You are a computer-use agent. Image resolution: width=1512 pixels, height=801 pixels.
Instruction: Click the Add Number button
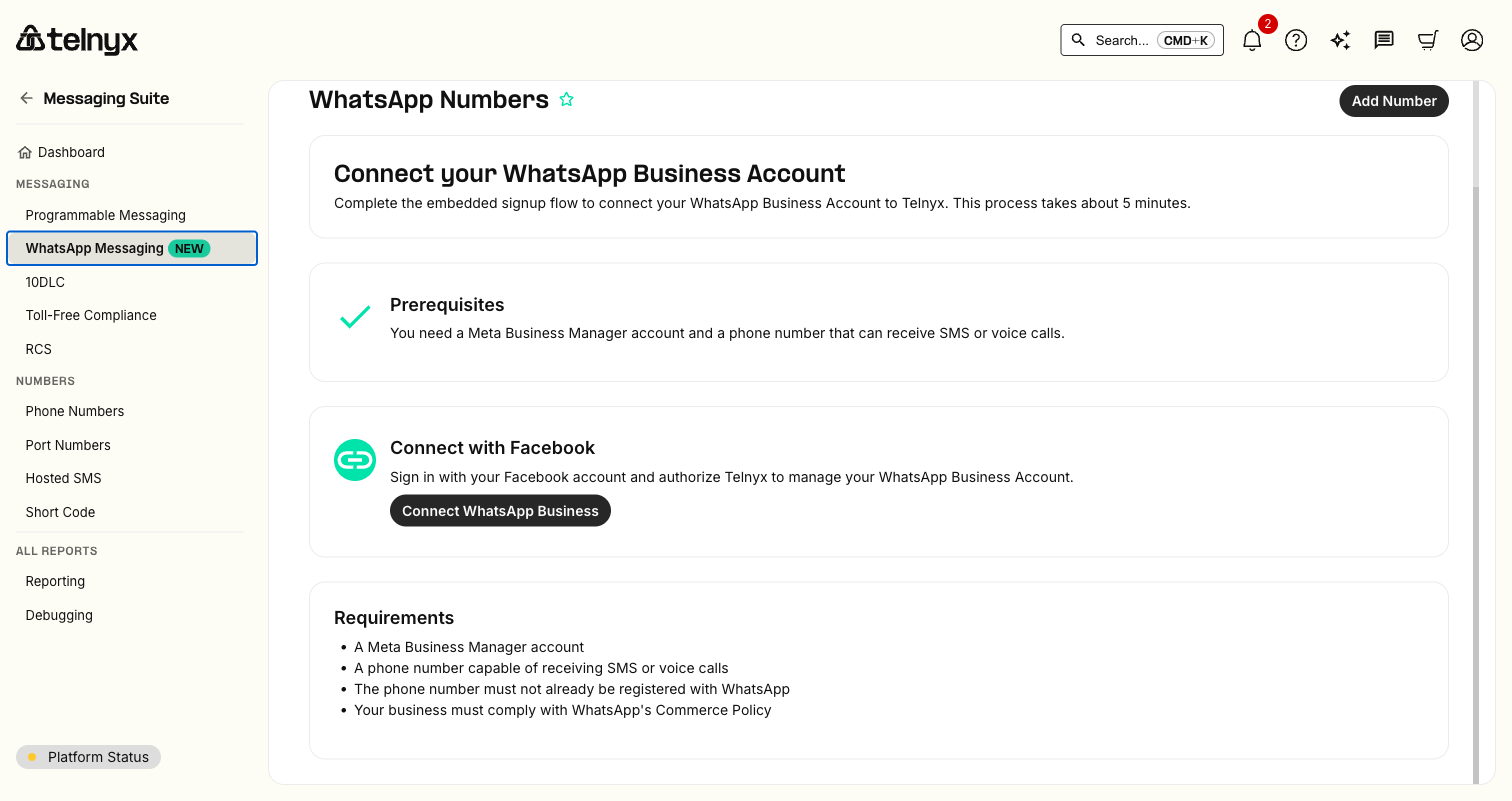(x=1394, y=101)
